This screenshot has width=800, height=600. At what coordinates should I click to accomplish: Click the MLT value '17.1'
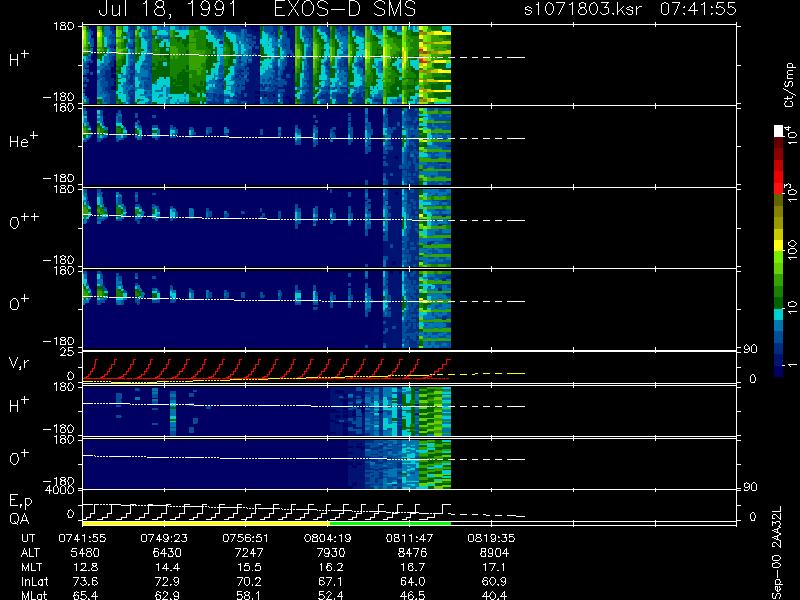point(494,567)
